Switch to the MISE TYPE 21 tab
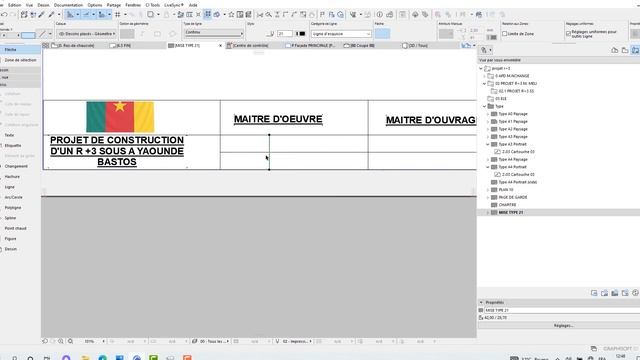This screenshot has width=640, height=360. (x=187, y=46)
